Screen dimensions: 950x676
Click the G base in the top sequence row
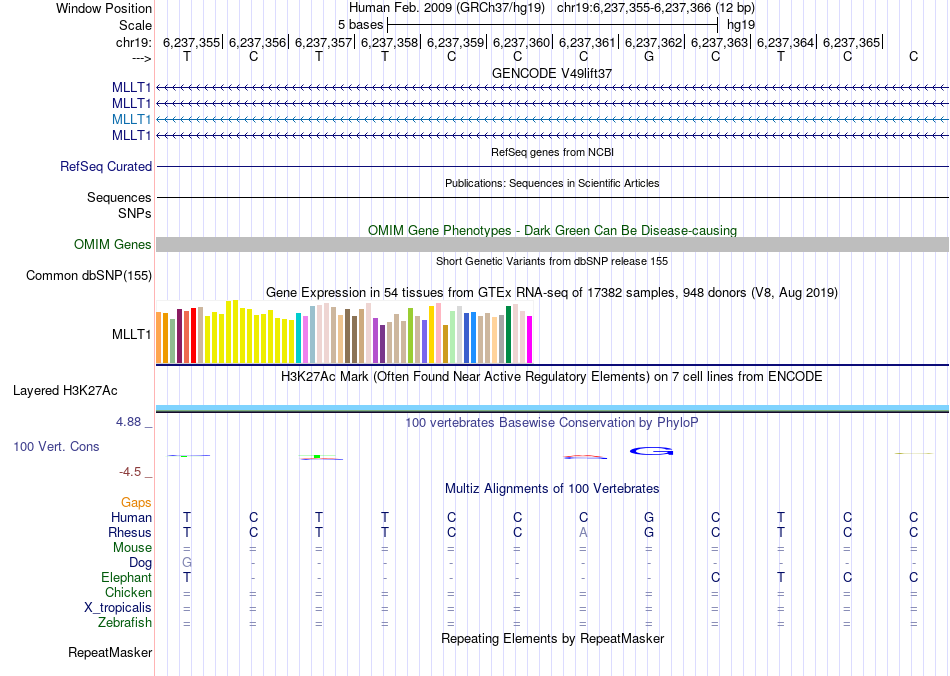(649, 57)
